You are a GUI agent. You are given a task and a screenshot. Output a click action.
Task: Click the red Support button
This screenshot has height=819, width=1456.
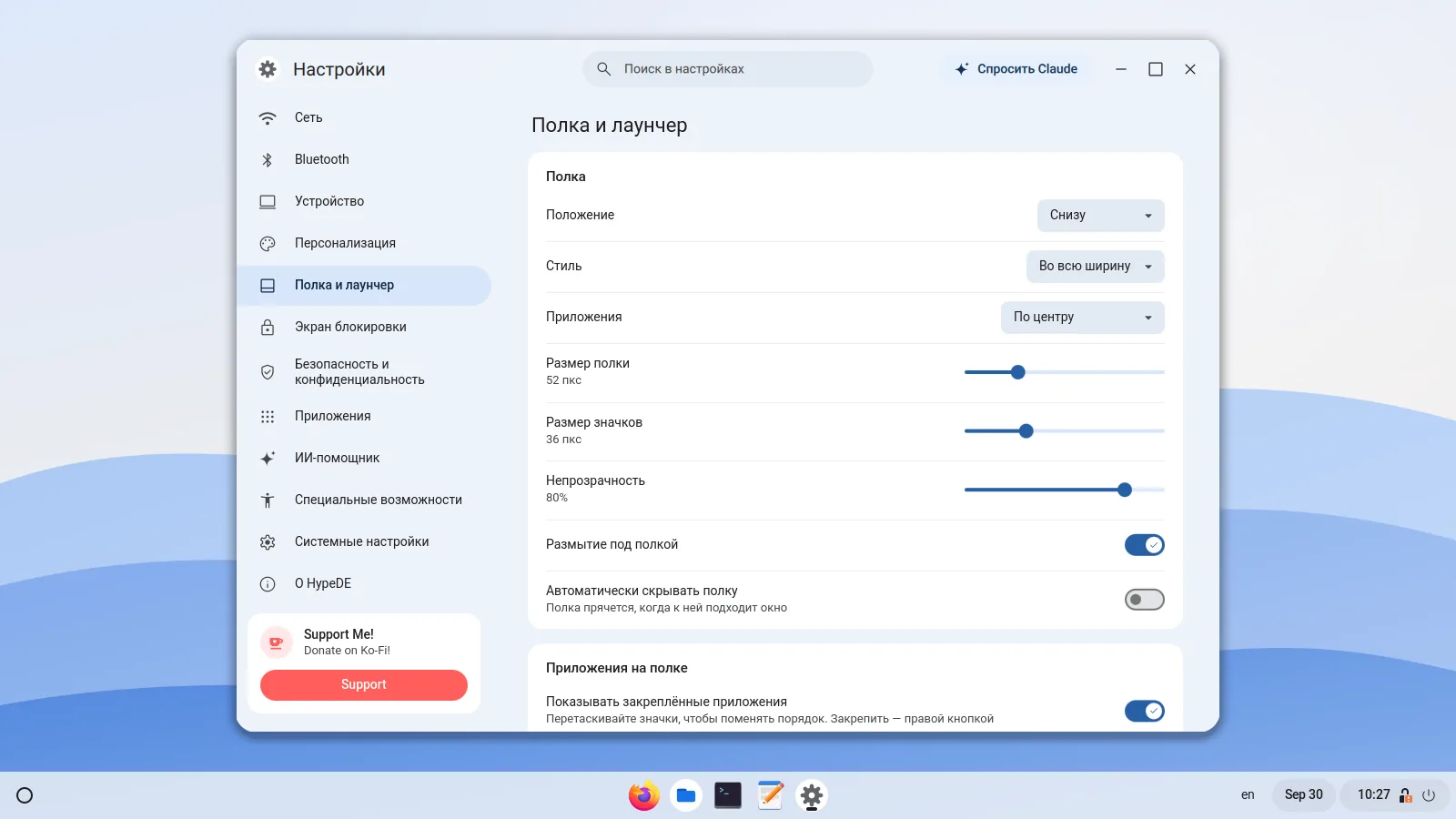364,685
